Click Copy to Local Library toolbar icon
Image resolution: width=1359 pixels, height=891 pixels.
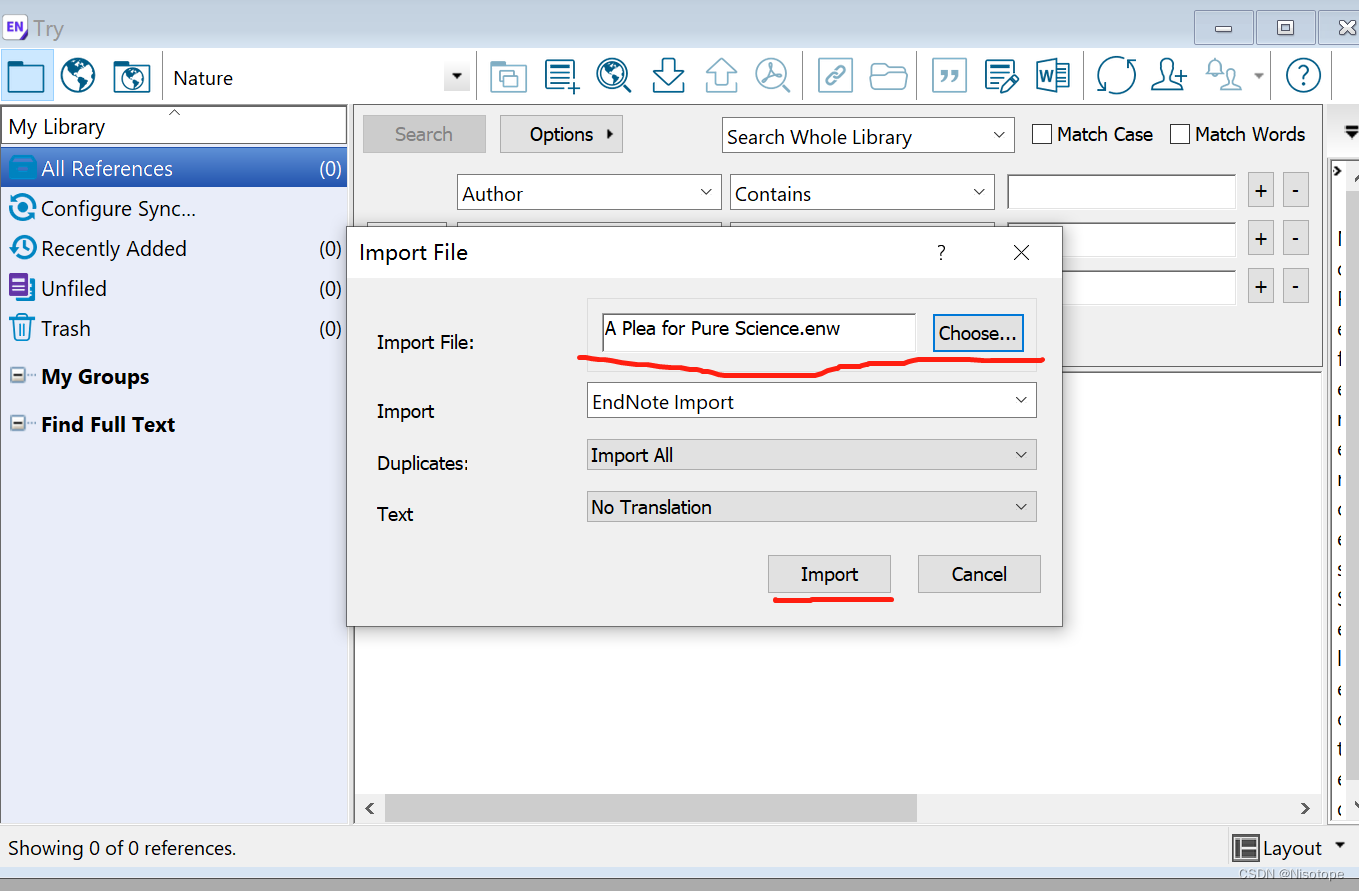pyautogui.click(x=508, y=76)
